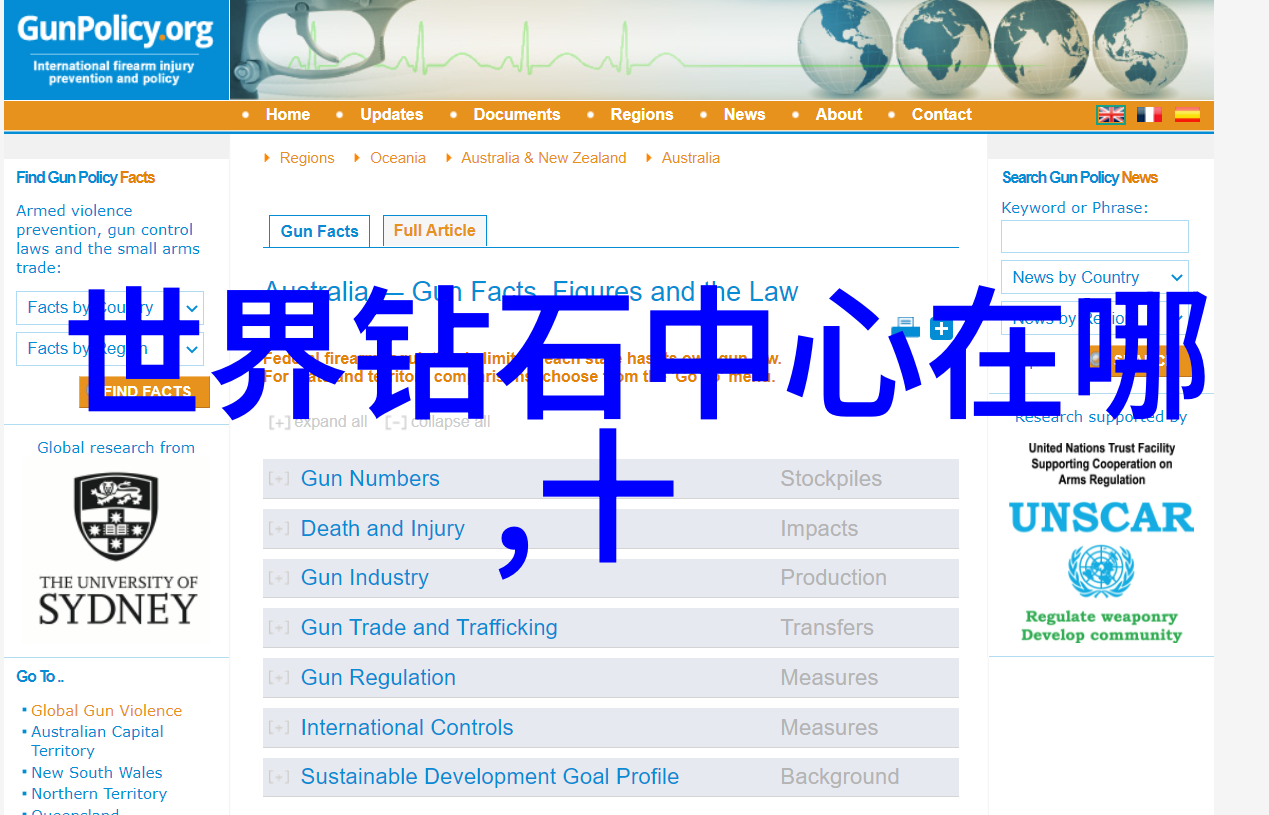Click the 'Background' label
Image resolution: width=1269 pixels, height=815 pixels.
click(x=840, y=777)
